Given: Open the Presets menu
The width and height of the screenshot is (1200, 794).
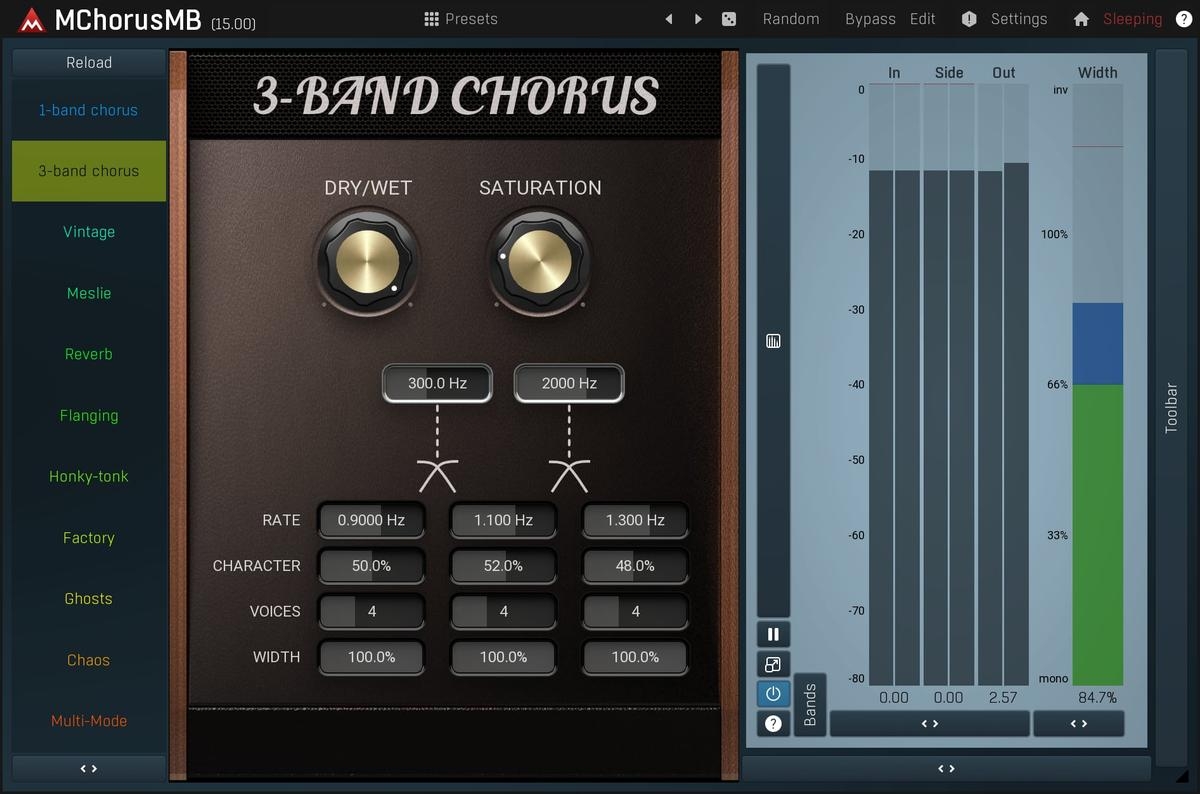Looking at the screenshot, I should (x=460, y=19).
